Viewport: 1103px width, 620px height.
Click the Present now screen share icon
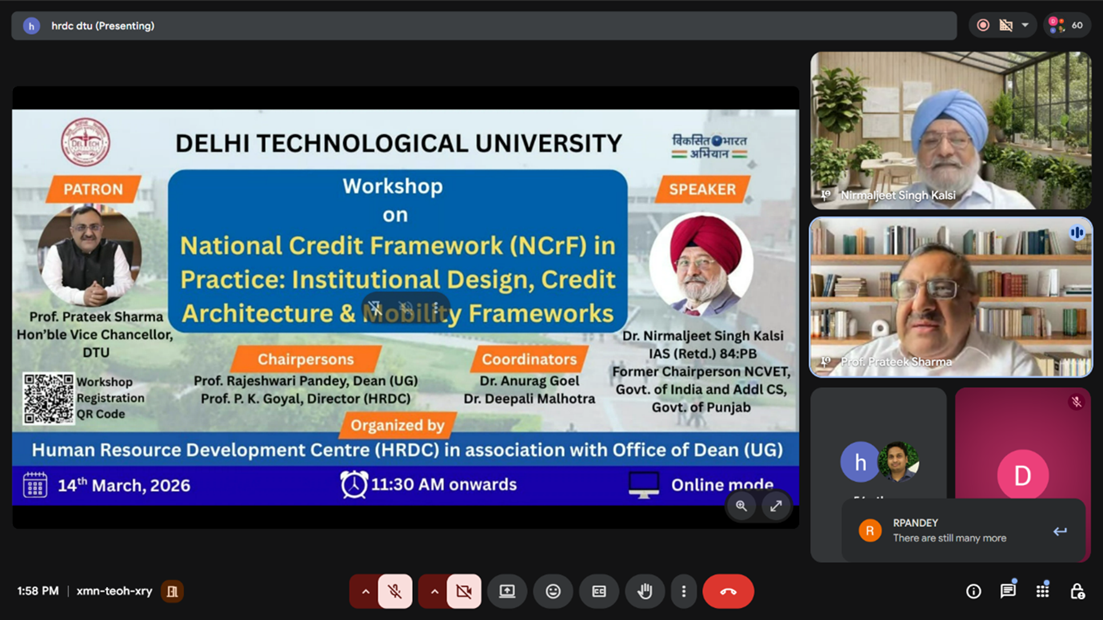pos(507,592)
